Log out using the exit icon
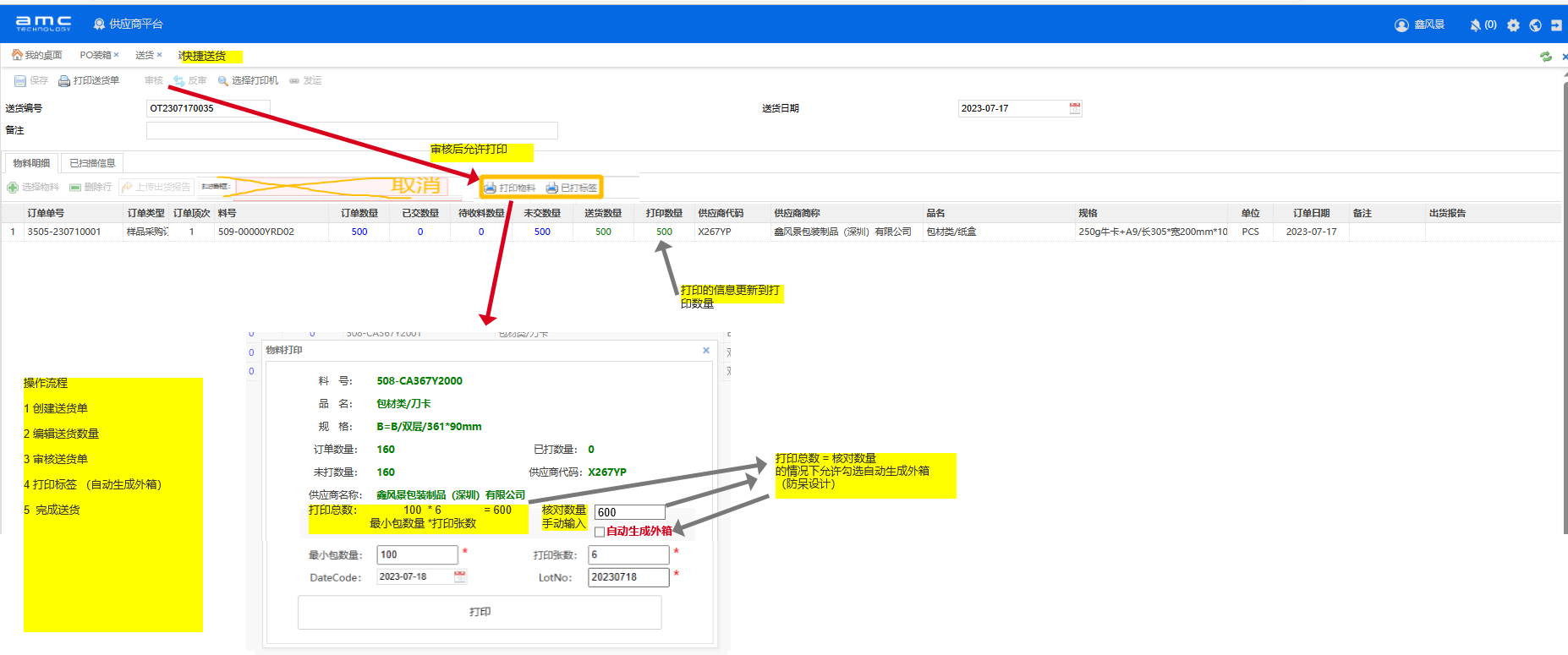Viewport: 1568px width, 655px height. [x=1556, y=25]
